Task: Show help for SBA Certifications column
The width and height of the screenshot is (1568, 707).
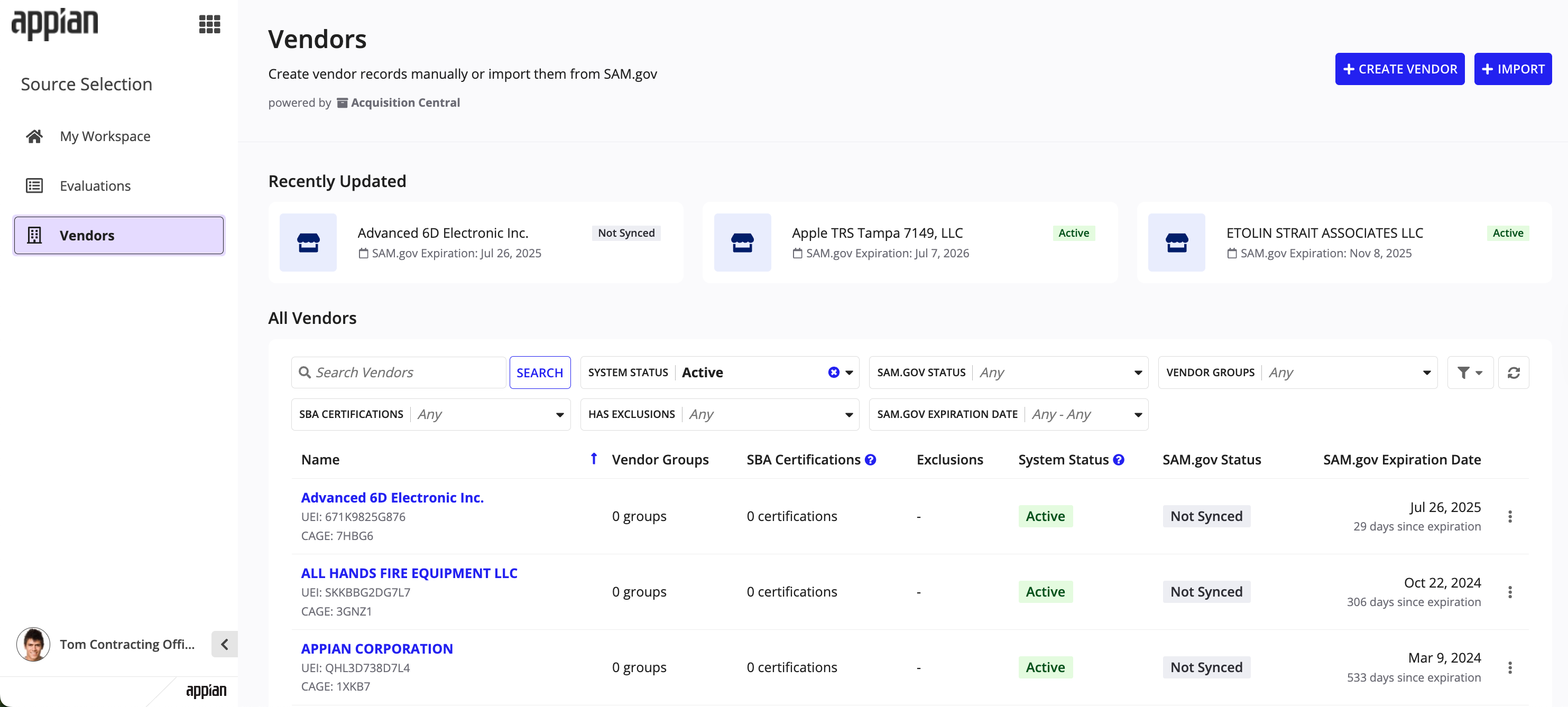Action: 870,460
